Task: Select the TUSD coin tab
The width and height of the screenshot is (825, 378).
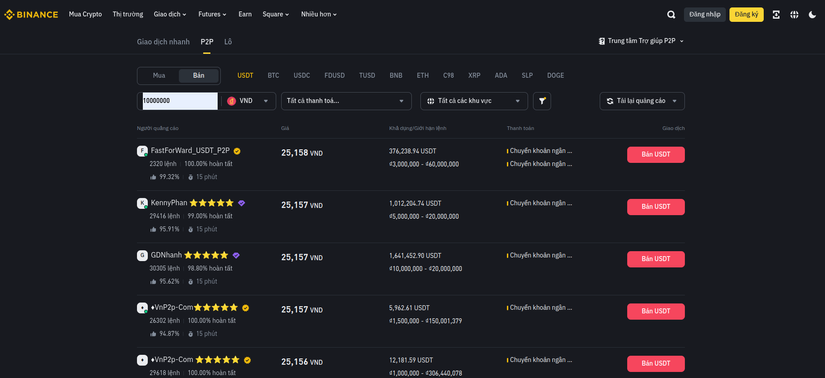Action: click(x=367, y=75)
